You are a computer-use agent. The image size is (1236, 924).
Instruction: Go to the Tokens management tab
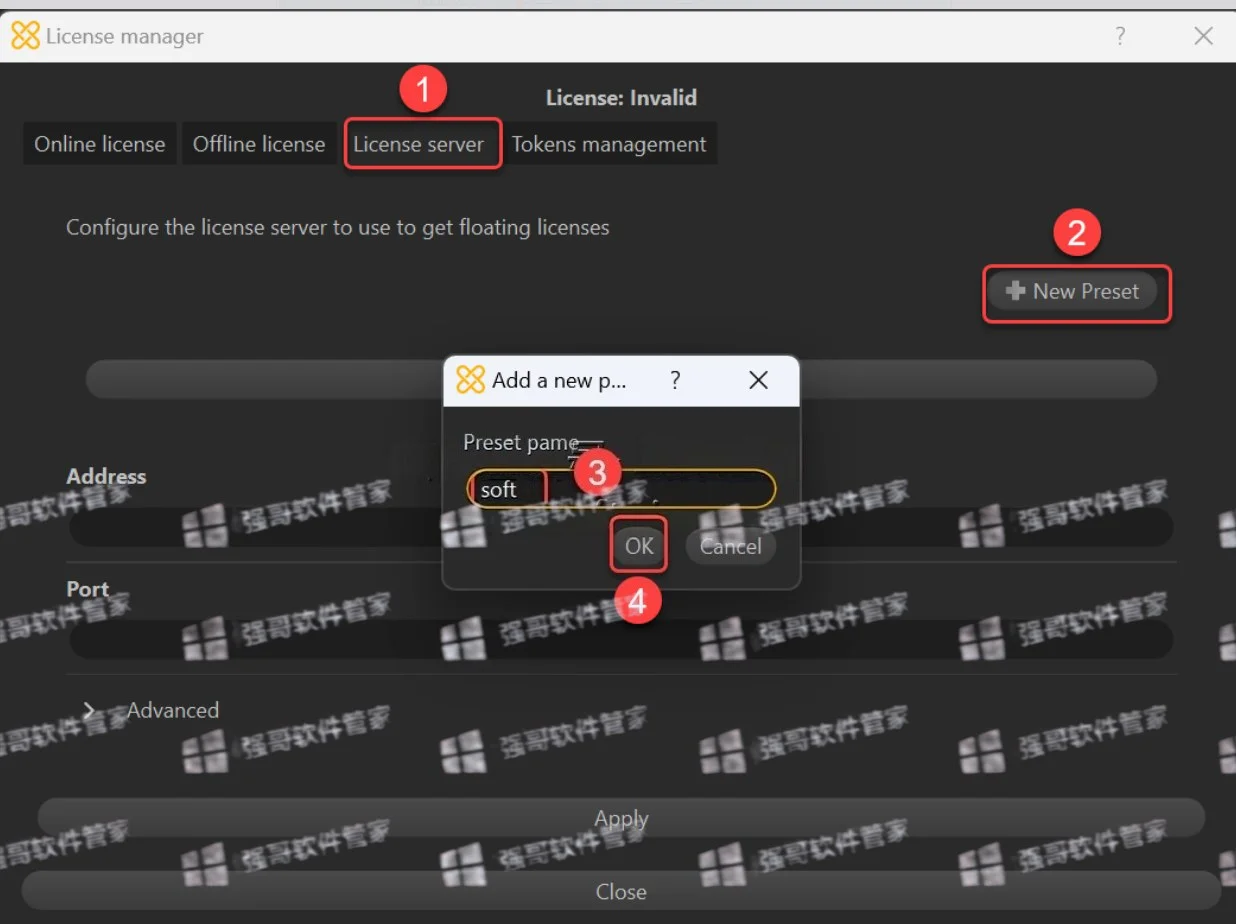(609, 144)
